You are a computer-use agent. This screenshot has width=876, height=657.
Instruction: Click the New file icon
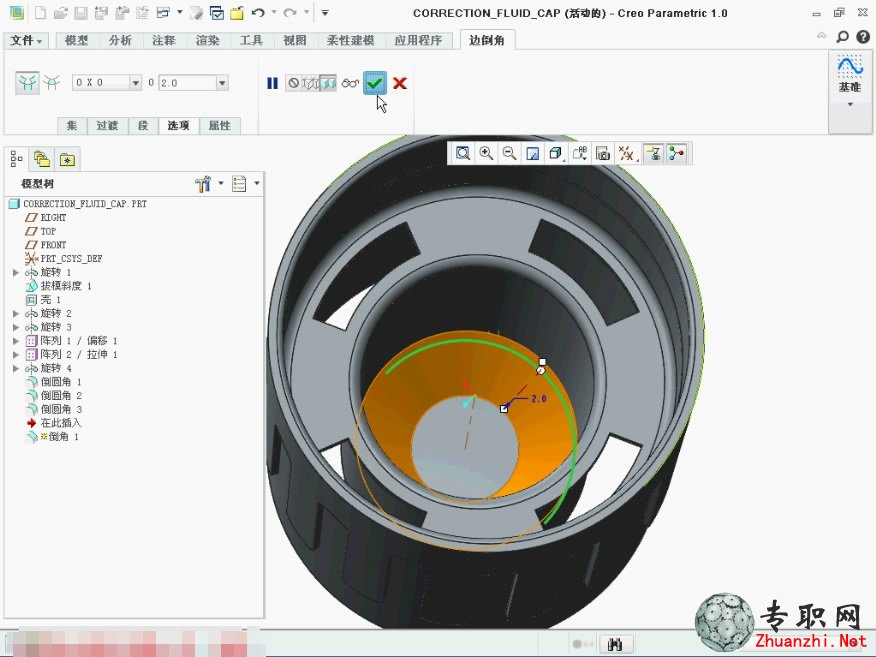[x=40, y=13]
